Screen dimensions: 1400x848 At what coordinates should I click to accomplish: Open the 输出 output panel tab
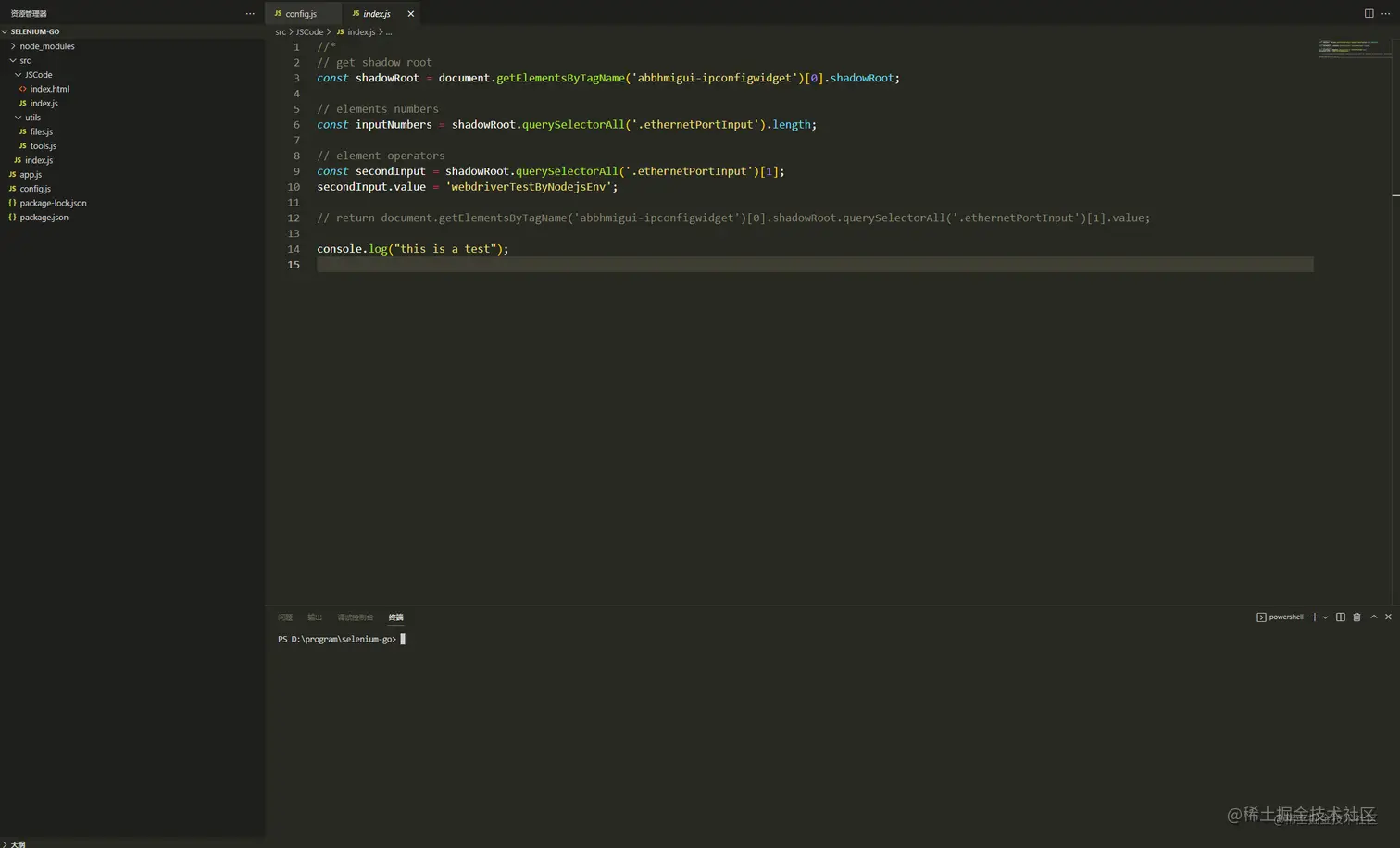tap(315, 617)
